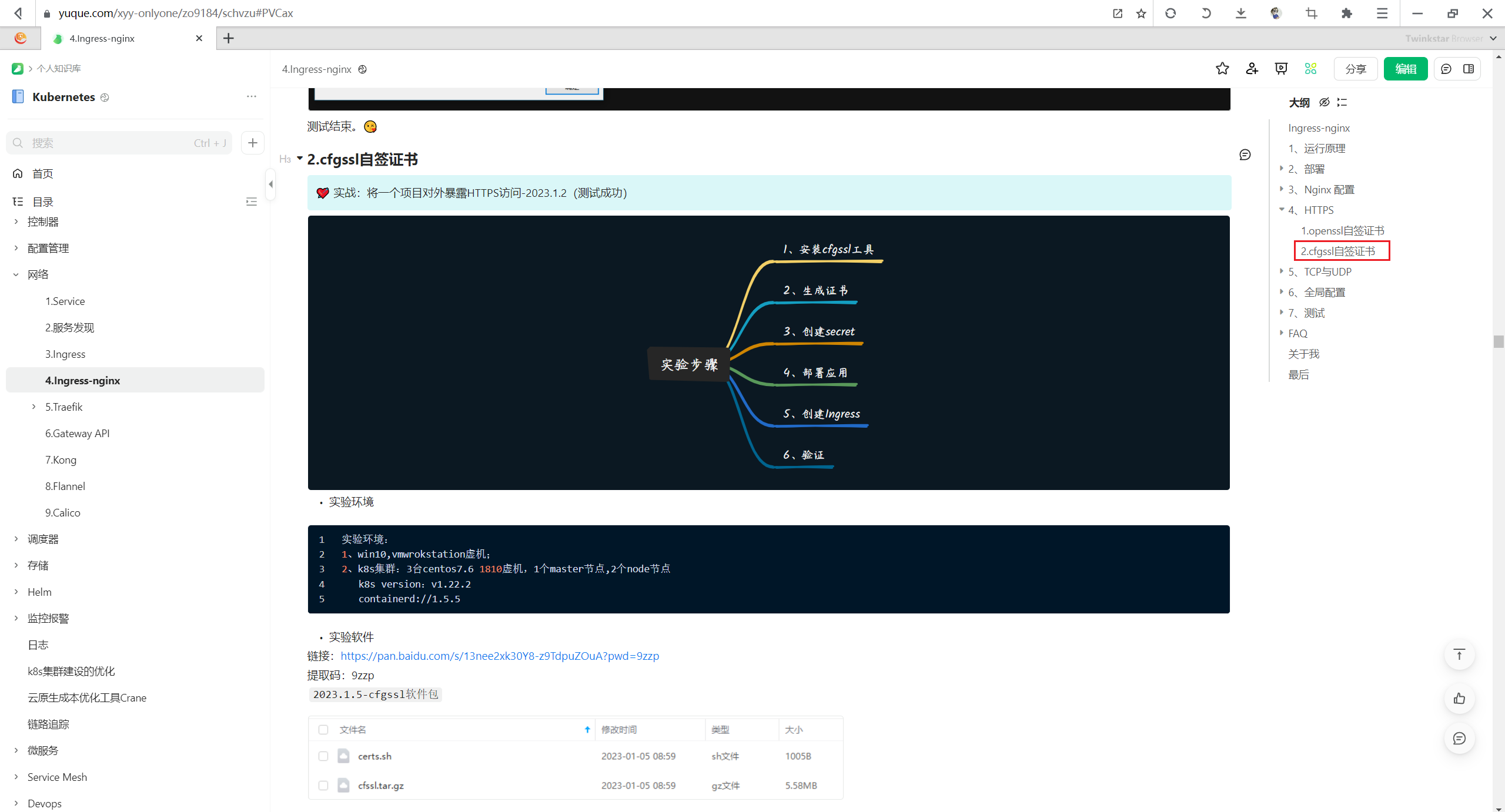Open the pan.baidu.com download link

[x=500, y=656]
